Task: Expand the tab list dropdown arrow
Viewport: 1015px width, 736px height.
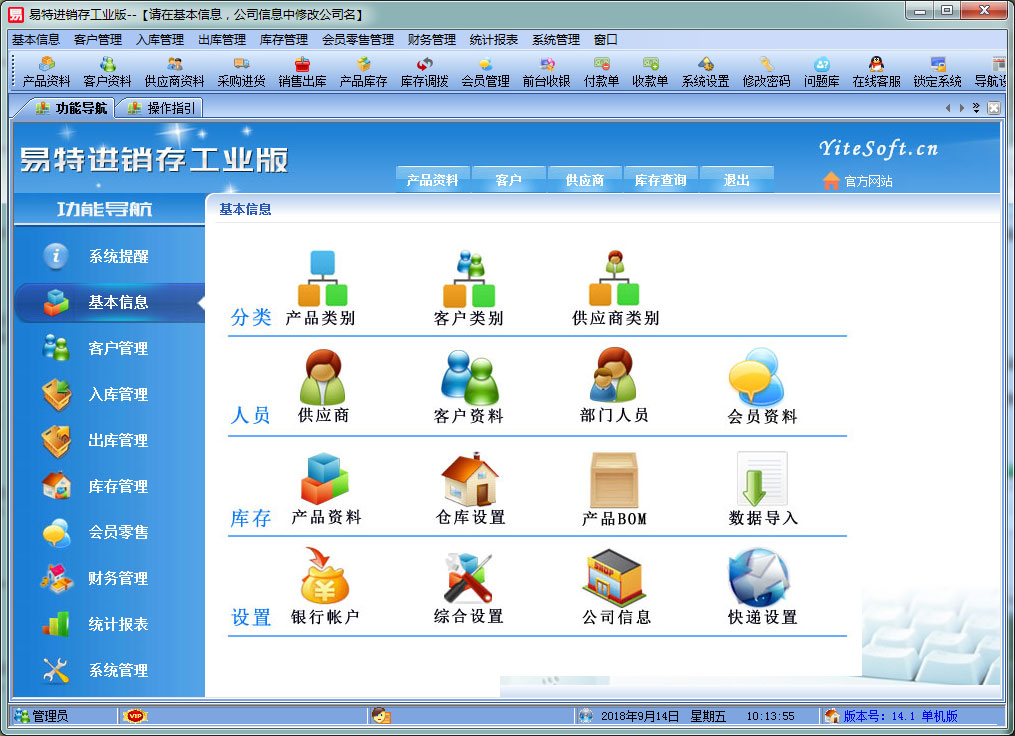Action: click(976, 108)
